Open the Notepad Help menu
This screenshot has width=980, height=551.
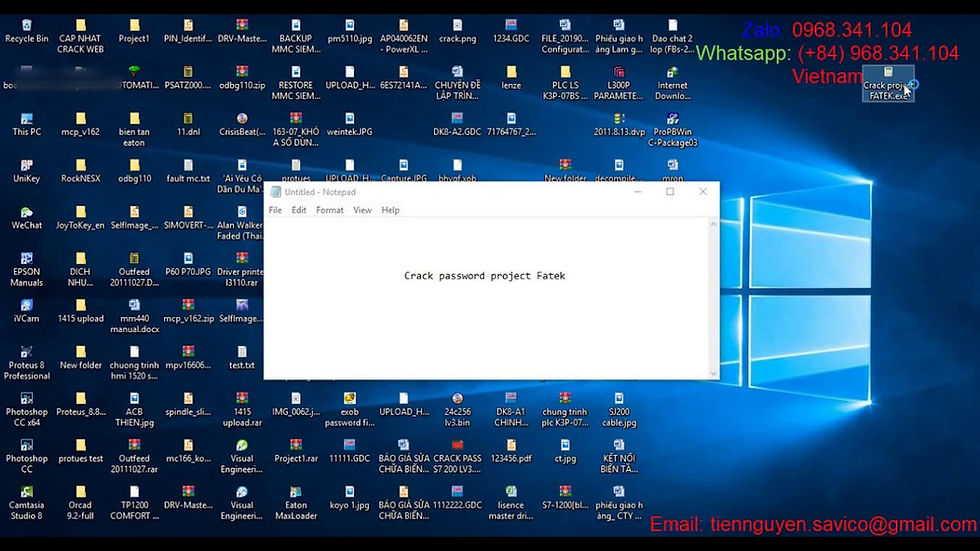click(x=390, y=210)
